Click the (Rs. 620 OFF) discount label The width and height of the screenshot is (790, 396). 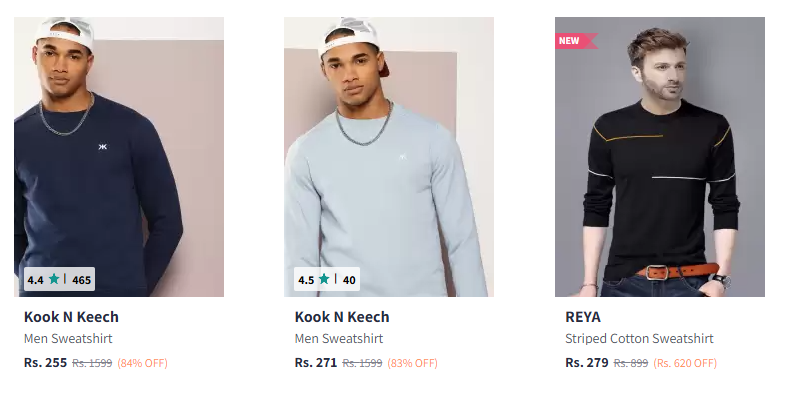pos(685,363)
